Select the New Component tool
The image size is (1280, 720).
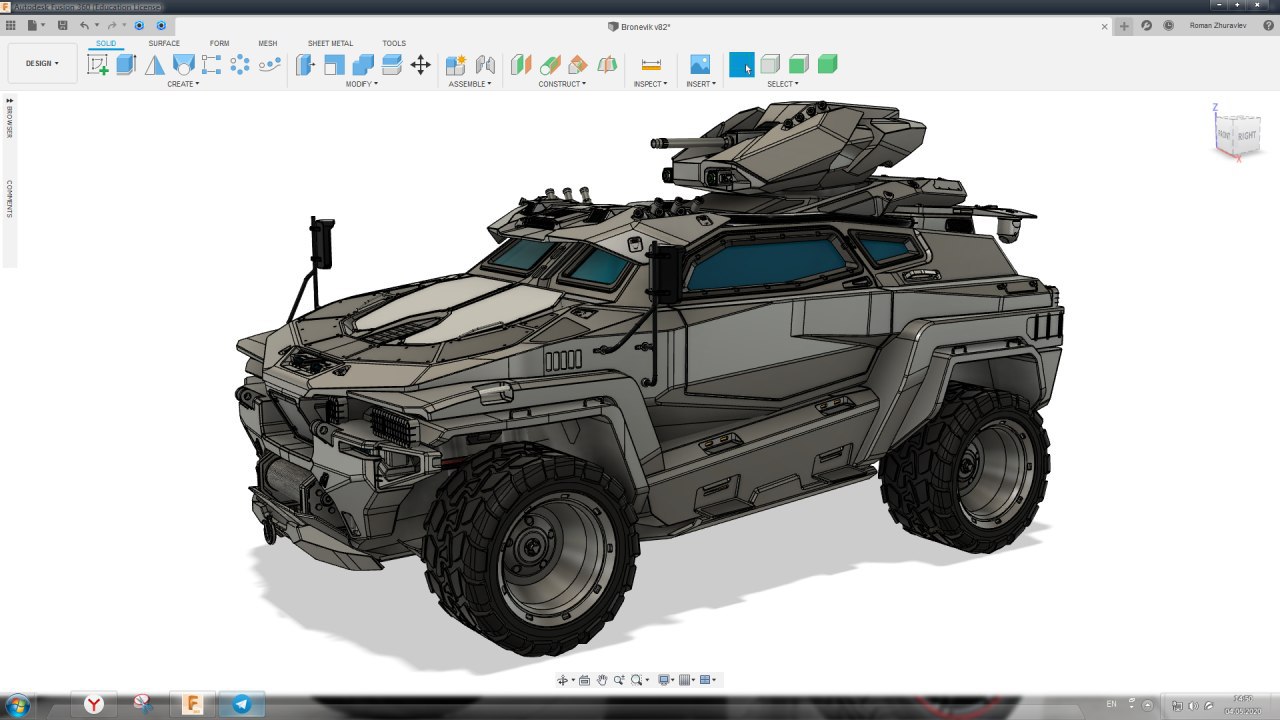tap(456, 65)
